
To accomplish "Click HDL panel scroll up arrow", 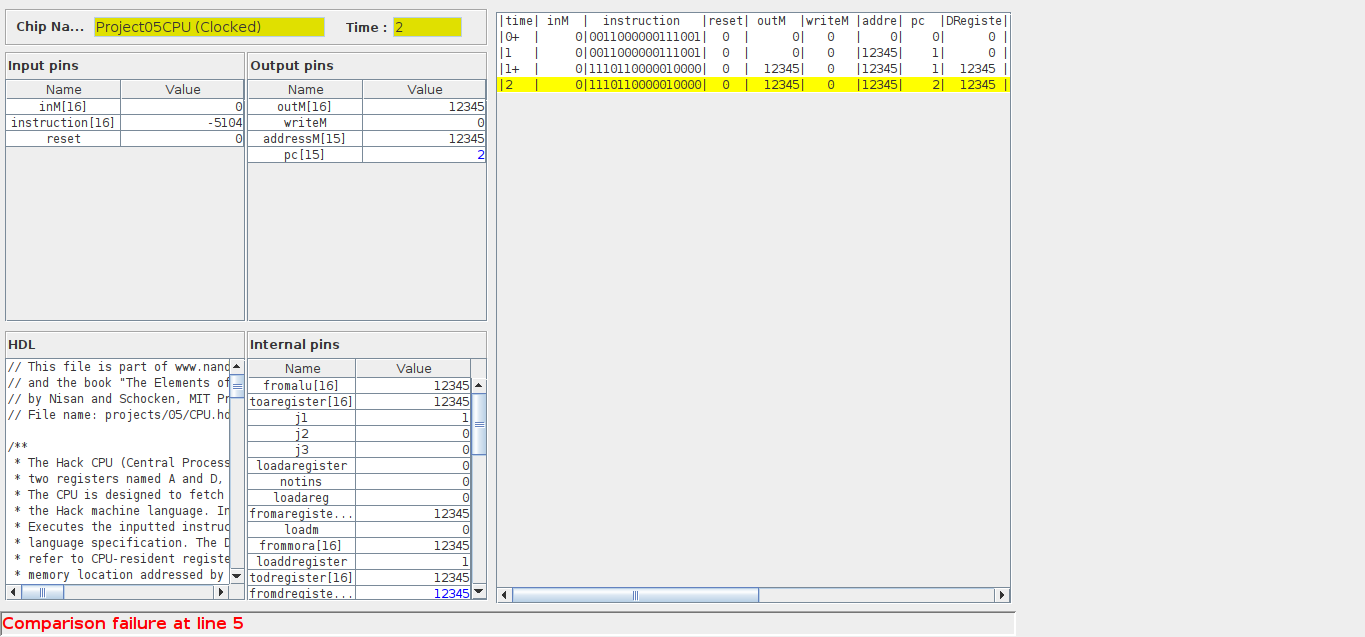I will 237,367.
